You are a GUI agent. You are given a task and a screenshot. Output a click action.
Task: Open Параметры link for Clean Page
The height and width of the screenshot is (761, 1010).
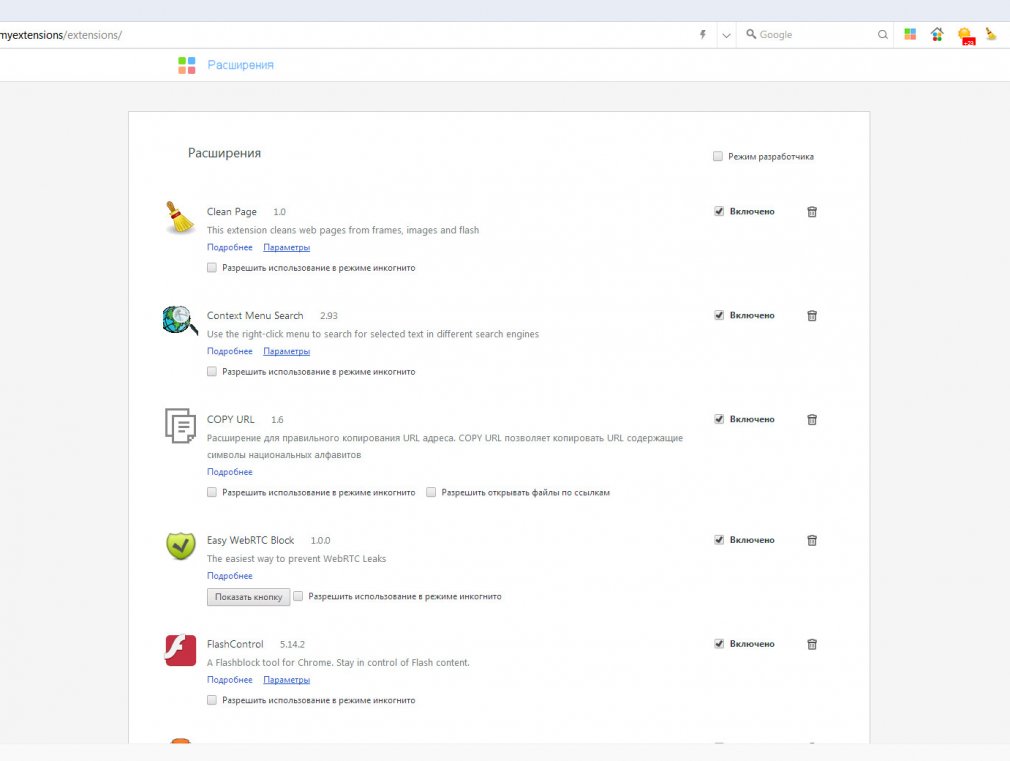(287, 247)
